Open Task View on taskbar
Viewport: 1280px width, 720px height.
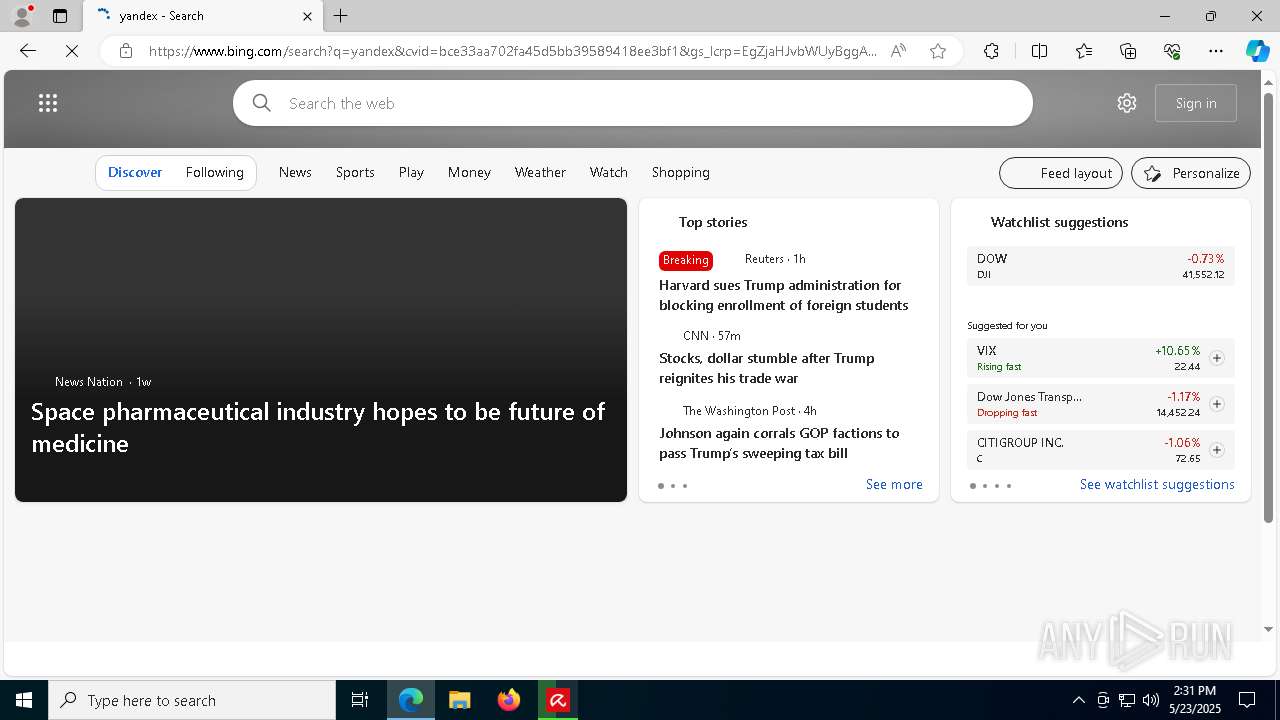(360, 700)
